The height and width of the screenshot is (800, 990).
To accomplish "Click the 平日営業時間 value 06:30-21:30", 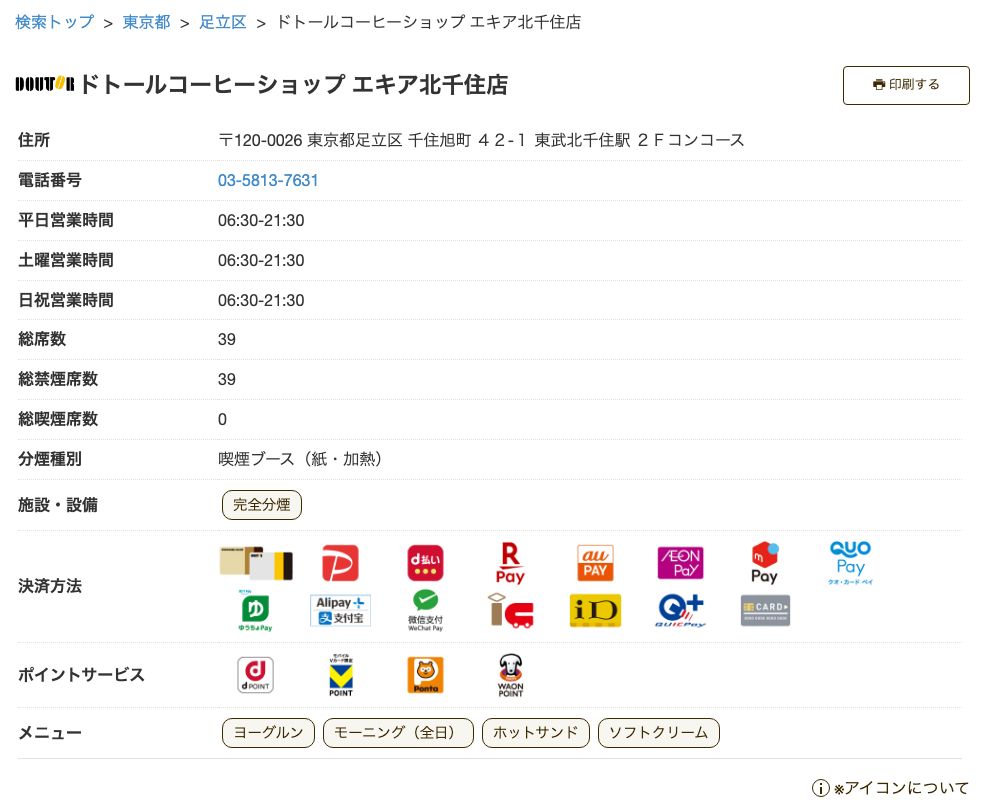I will coord(261,220).
